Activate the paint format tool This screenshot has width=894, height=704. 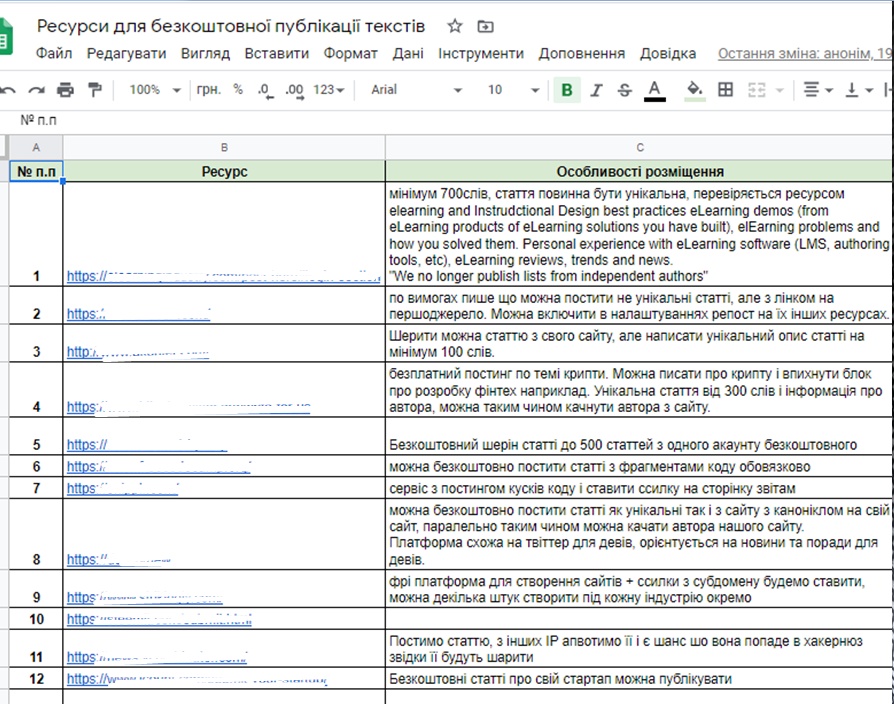(95, 89)
